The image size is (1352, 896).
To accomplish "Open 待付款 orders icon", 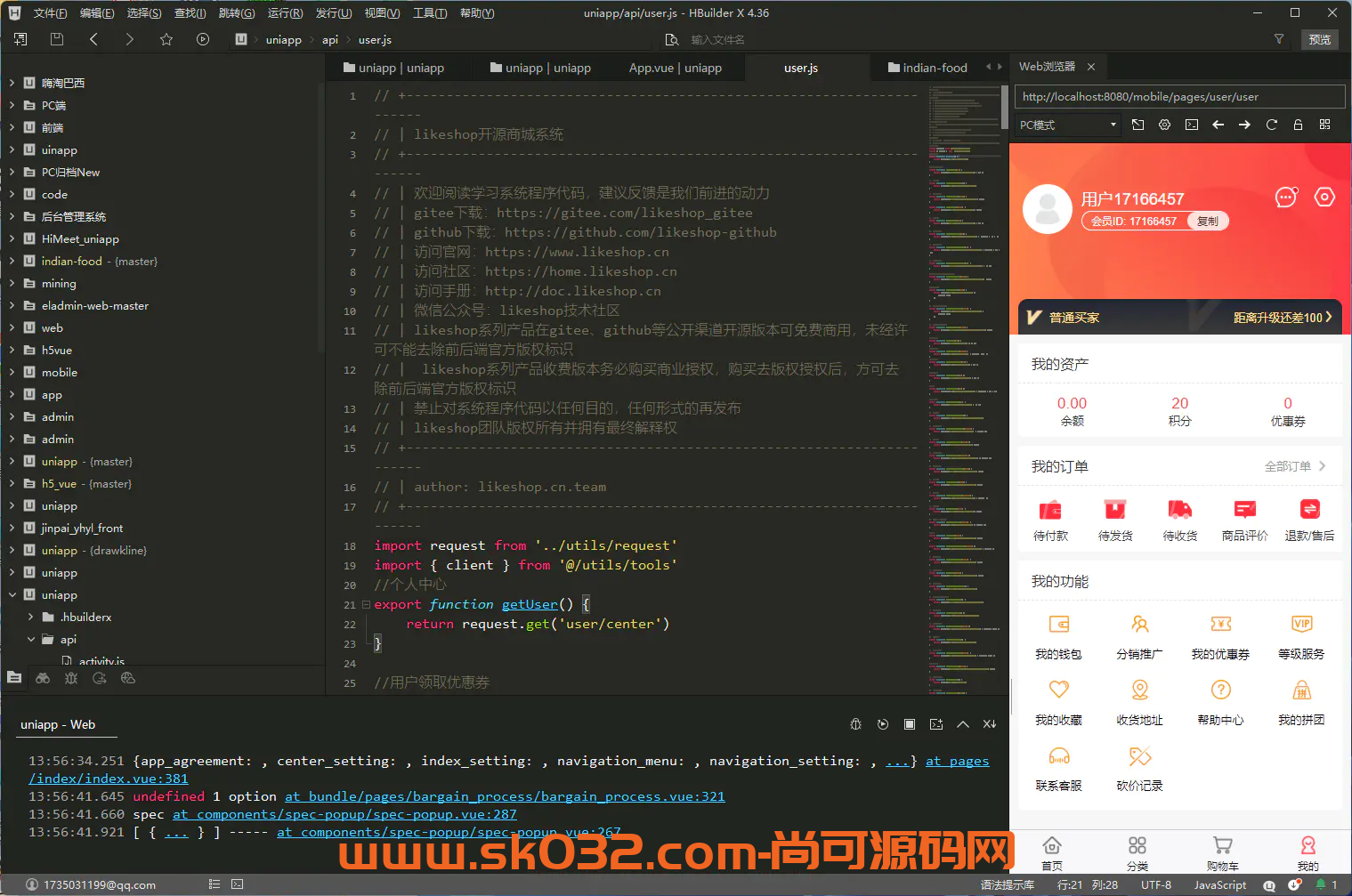I will (1050, 510).
